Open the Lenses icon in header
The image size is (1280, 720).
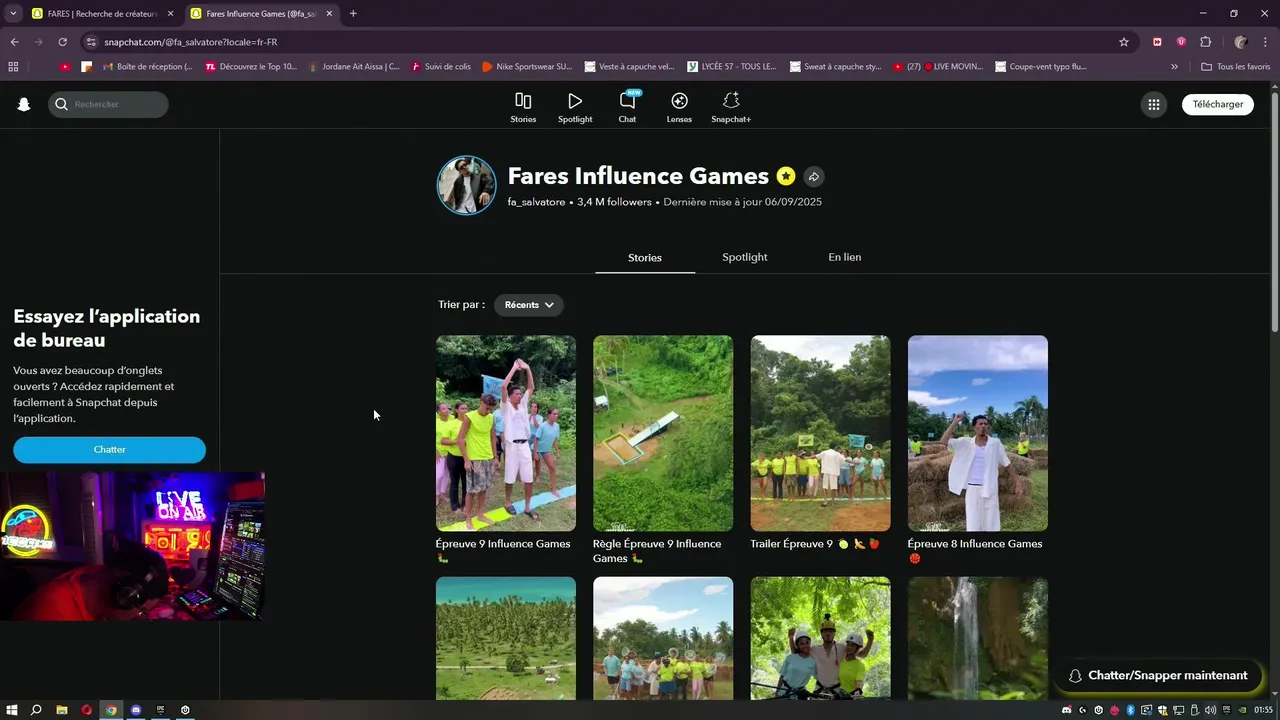click(x=679, y=107)
